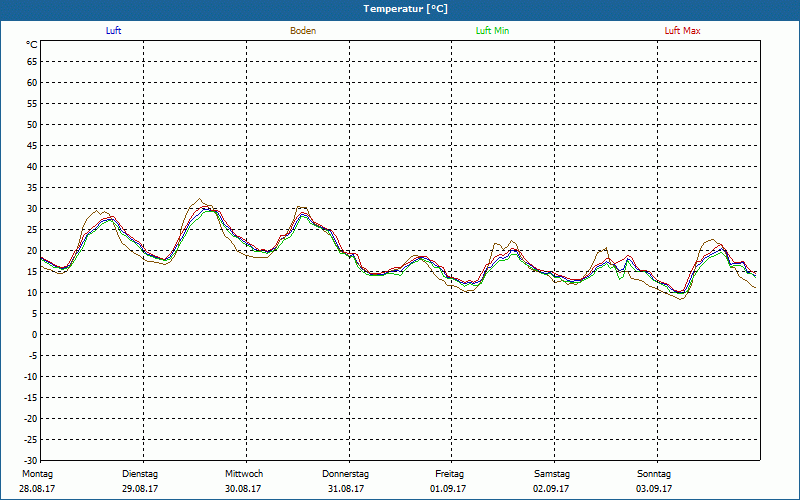The width and height of the screenshot is (800, 500).
Task: Click the Mittwoch day label
Action: click(244, 474)
